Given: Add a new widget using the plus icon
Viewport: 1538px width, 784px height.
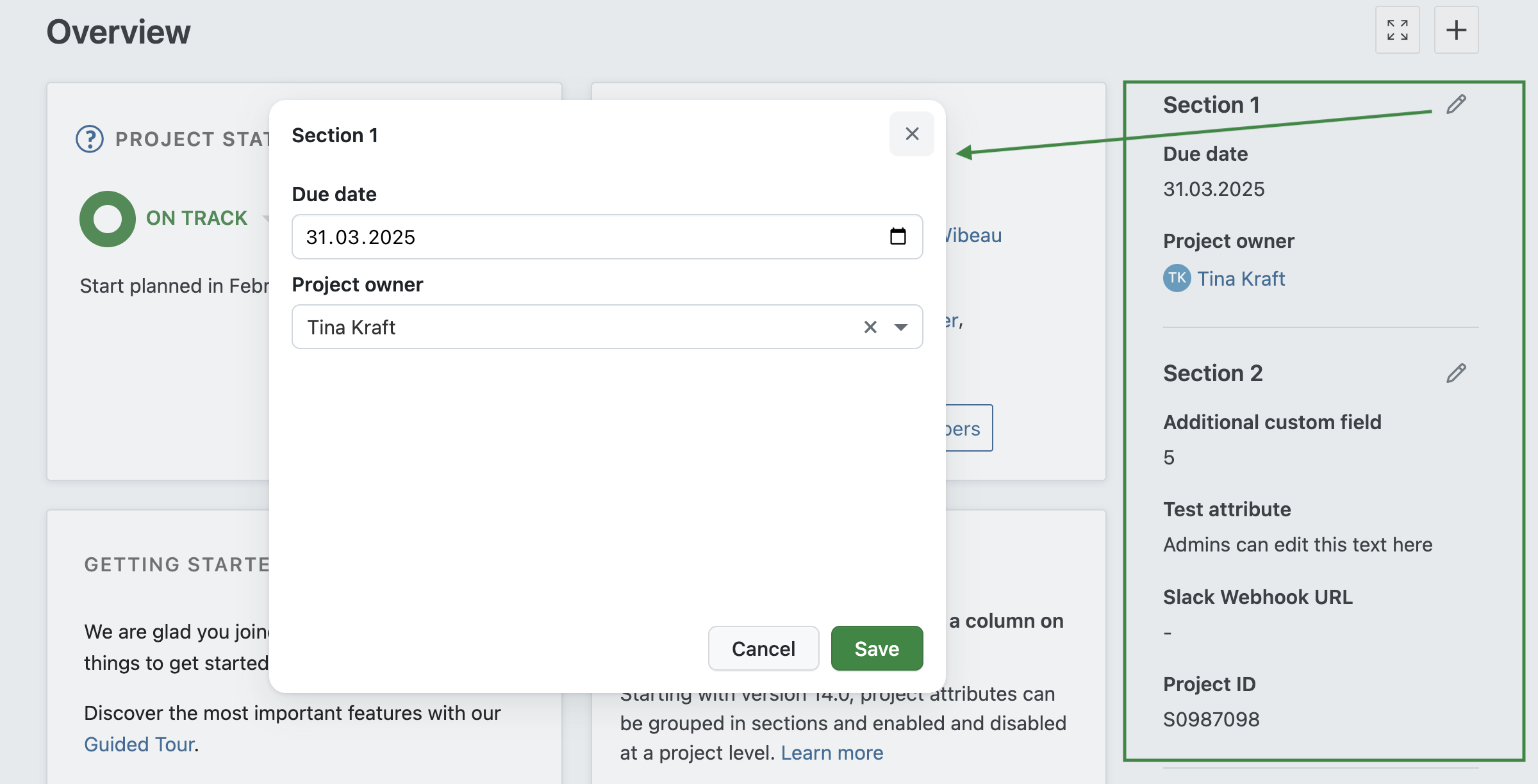Looking at the screenshot, I should [x=1456, y=29].
